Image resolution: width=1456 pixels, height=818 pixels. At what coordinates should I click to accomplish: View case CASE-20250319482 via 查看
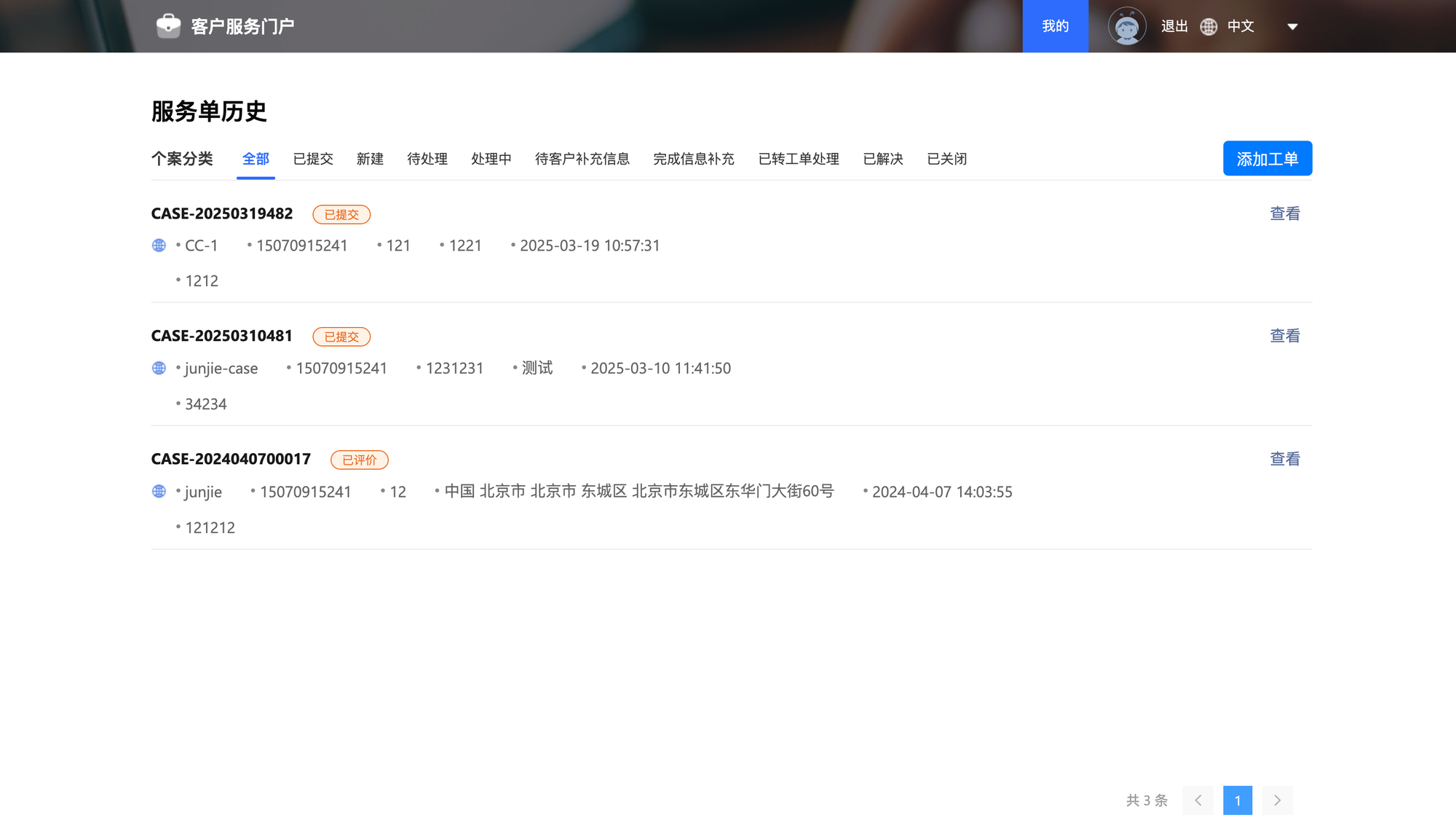pyautogui.click(x=1284, y=213)
